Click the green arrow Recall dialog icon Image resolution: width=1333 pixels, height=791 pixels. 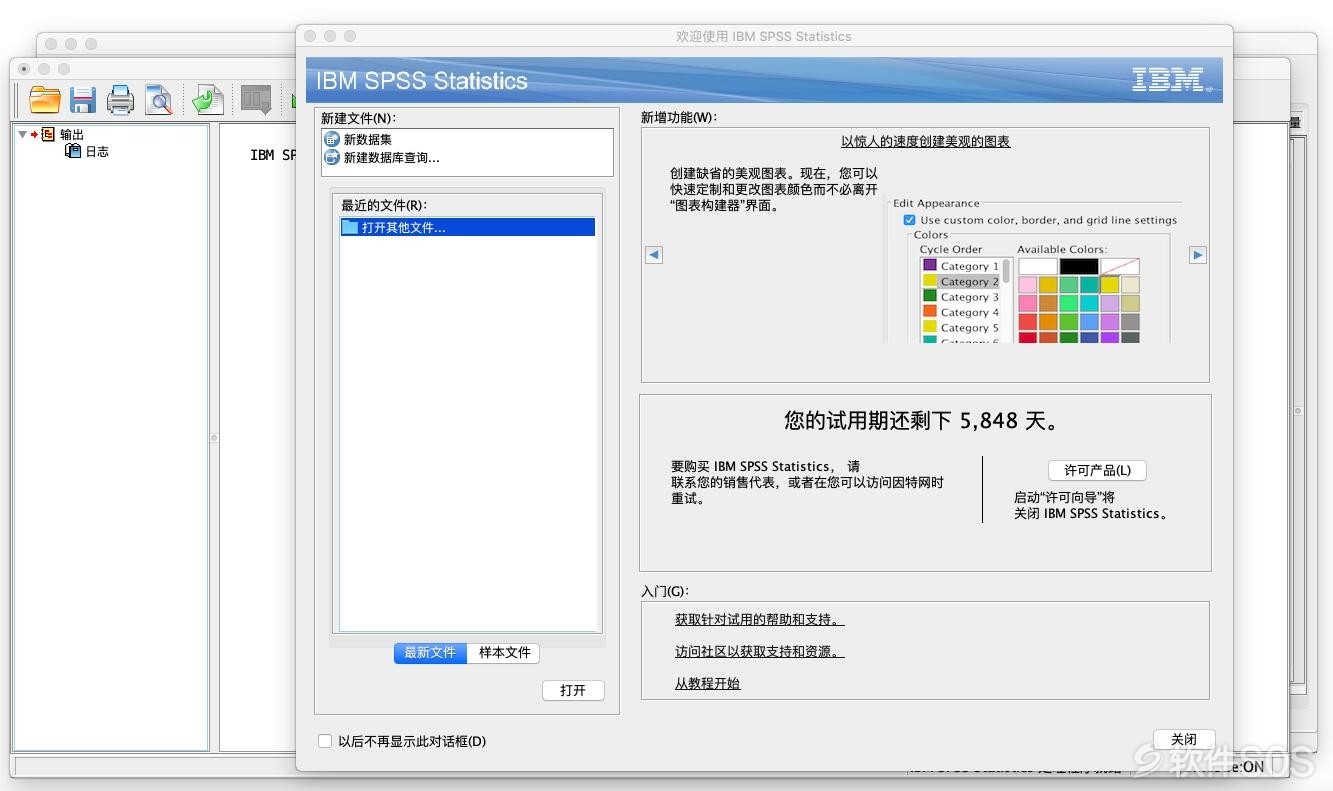tap(208, 99)
